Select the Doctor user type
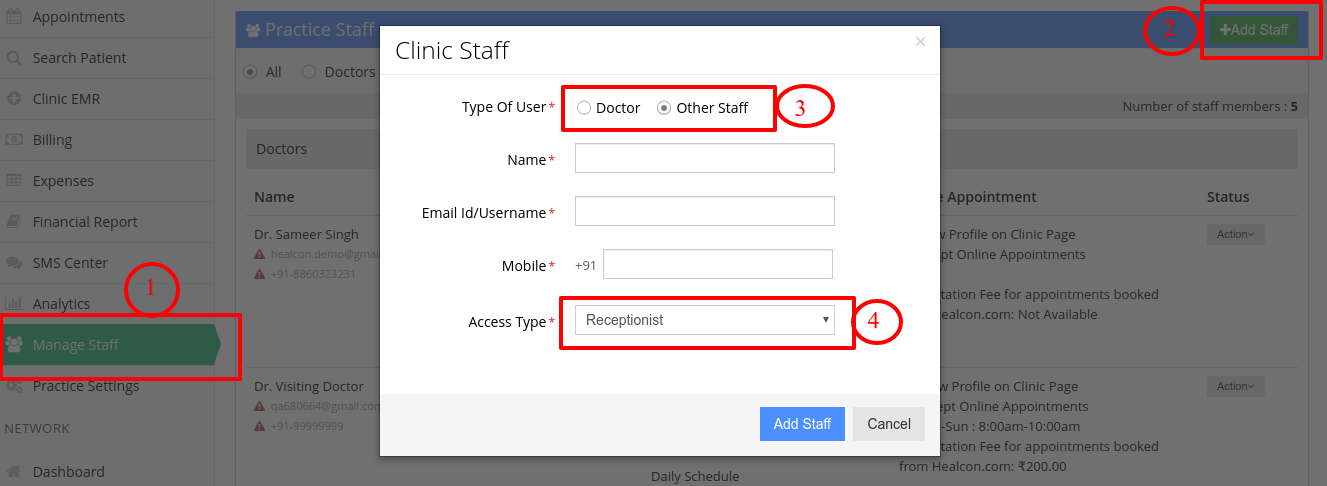1327x486 pixels. (584, 108)
